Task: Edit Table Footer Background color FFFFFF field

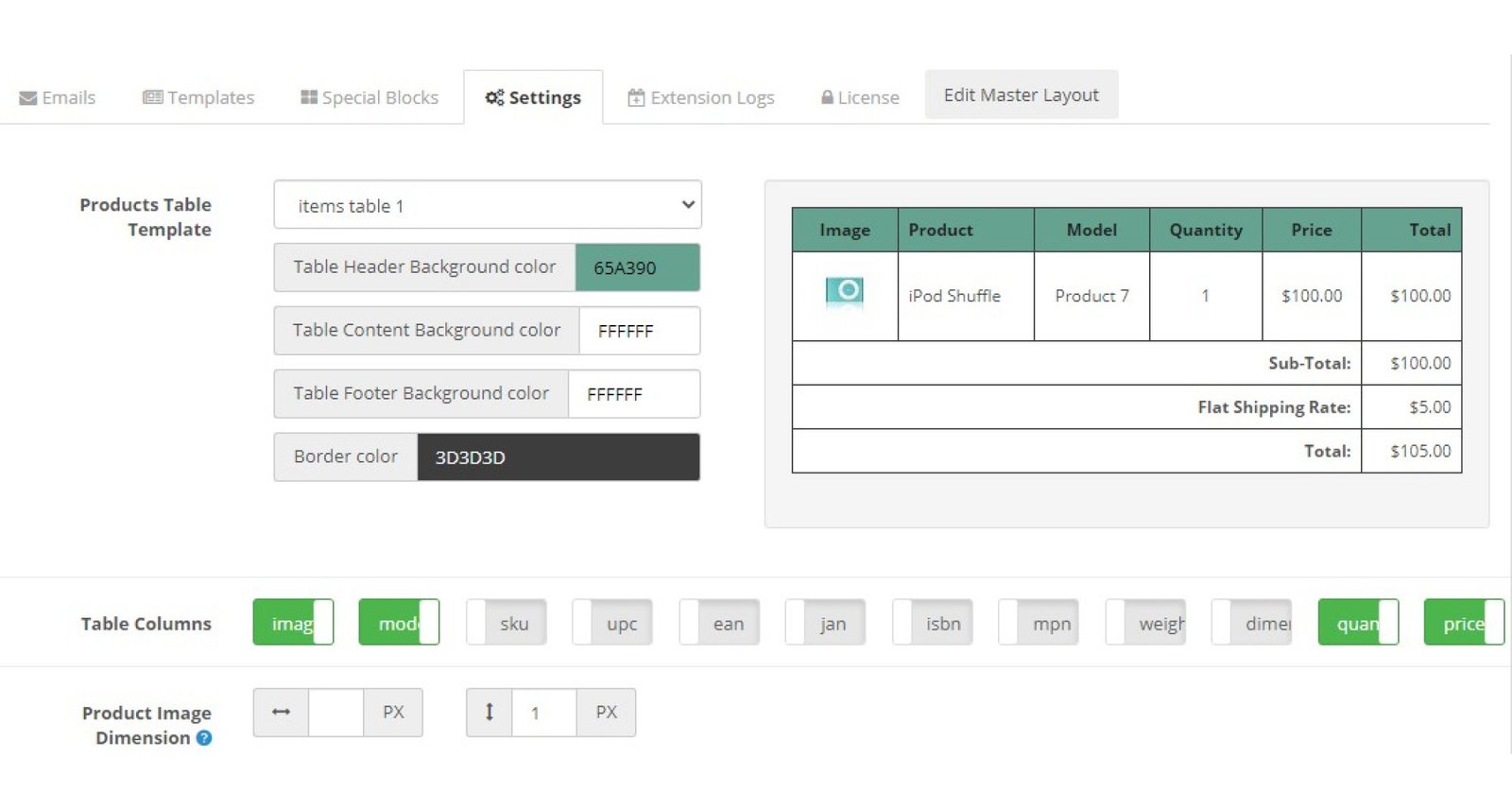Action: pyautogui.click(x=634, y=394)
